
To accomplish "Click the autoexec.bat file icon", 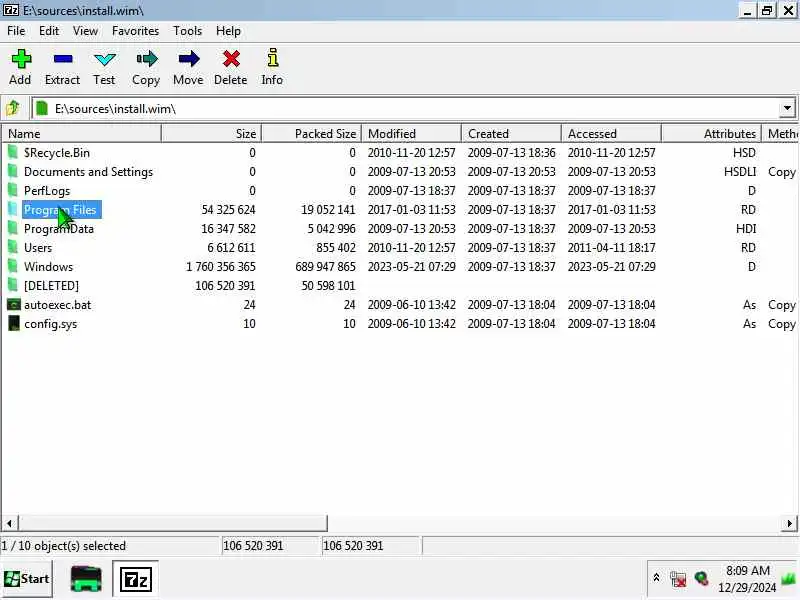I will pyautogui.click(x=13, y=305).
